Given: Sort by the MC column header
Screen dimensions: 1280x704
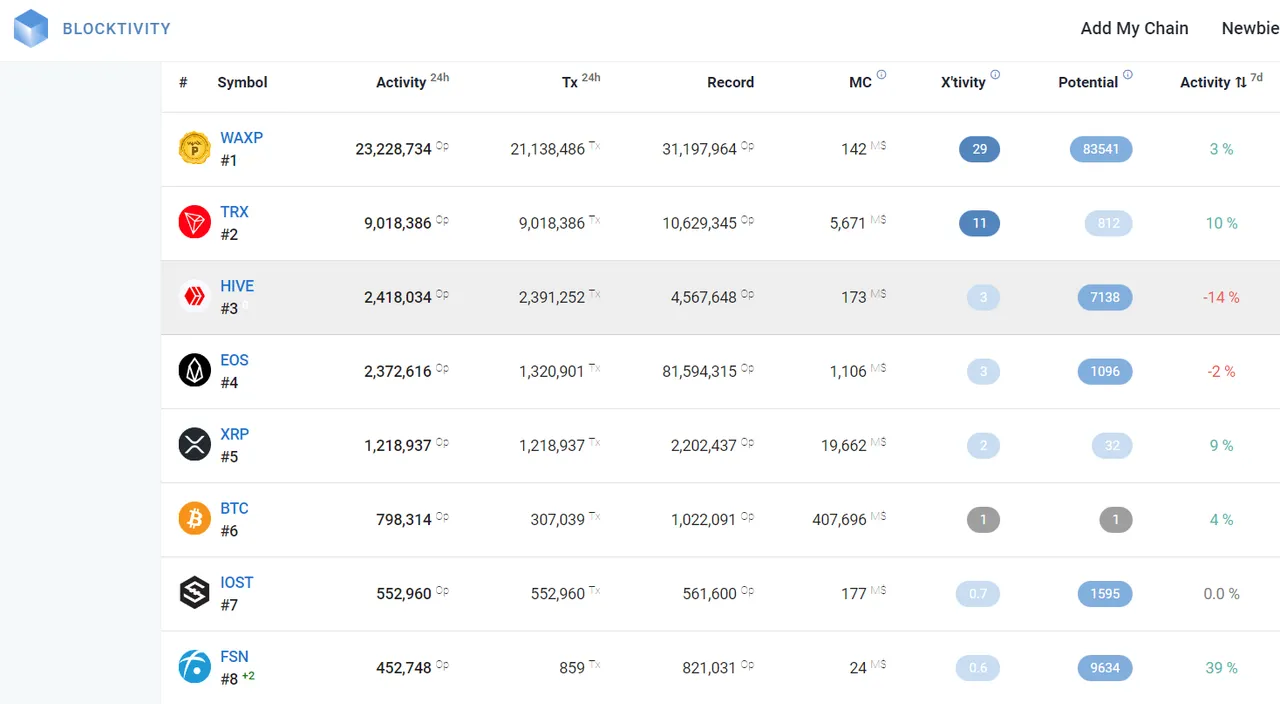Looking at the screenshot, I should point(861,82).
